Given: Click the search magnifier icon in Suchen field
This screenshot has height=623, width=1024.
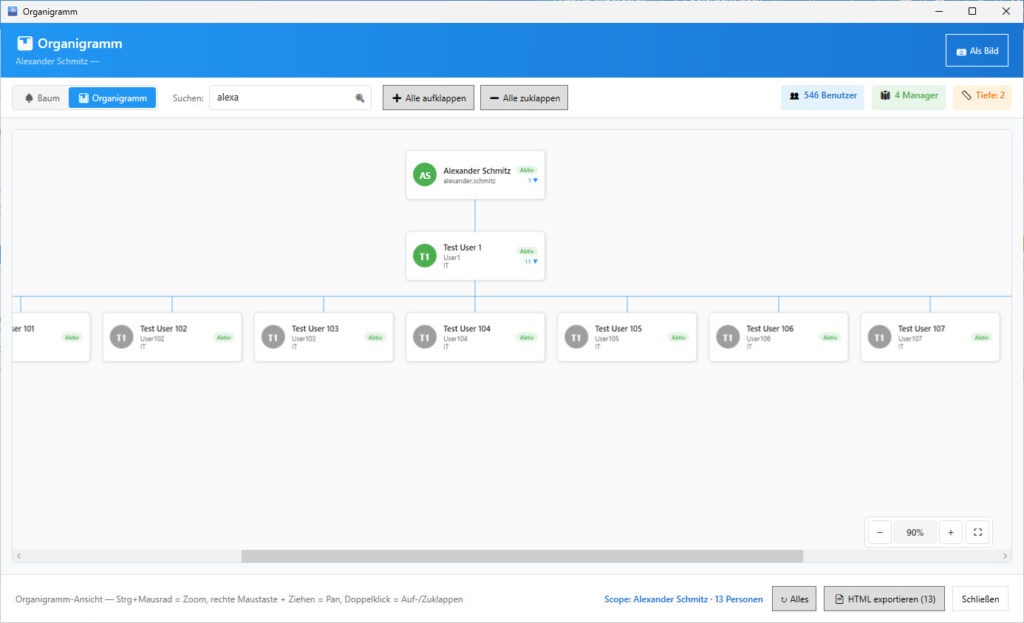Looking at the screenshot, I should [x=360, y=98].
